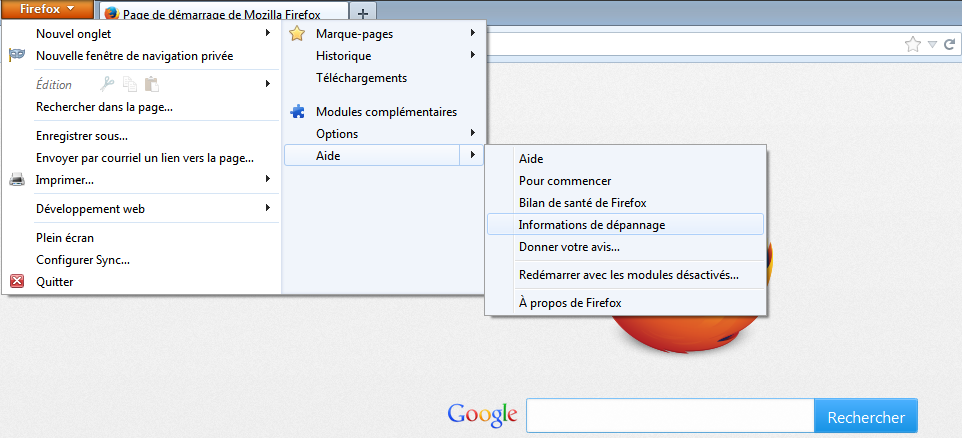
Task: Toggle Plein écran mode
Action: [65, 237]
